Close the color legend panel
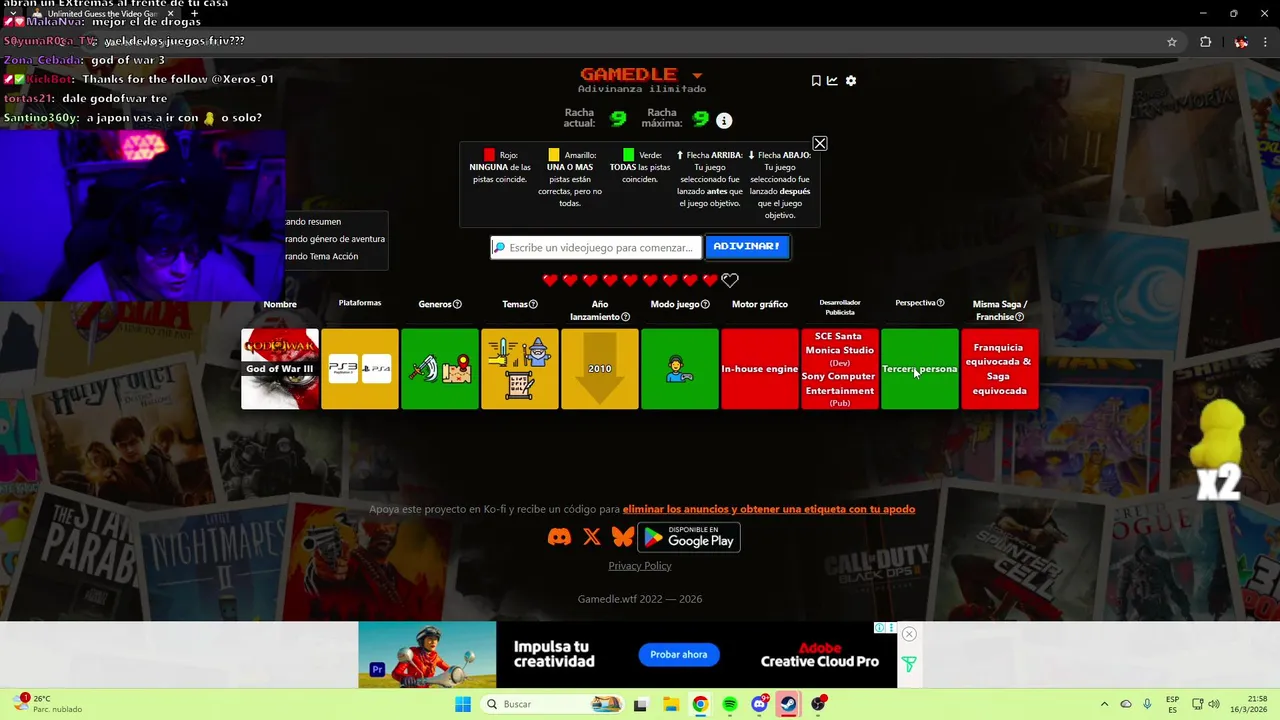This screenshot has height=720, width=1280. (820, 143)
